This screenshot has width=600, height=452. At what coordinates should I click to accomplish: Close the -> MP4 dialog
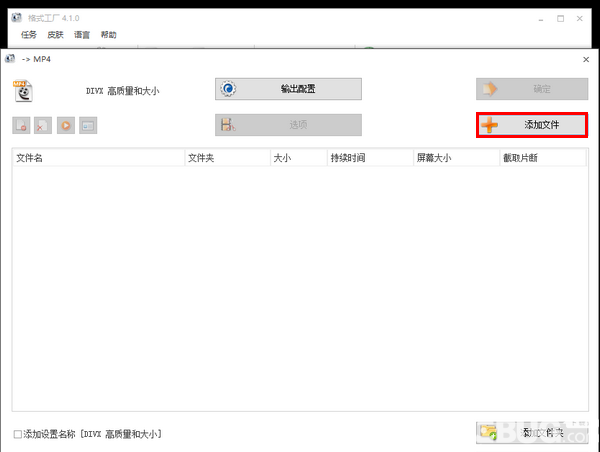pos(586,60)
